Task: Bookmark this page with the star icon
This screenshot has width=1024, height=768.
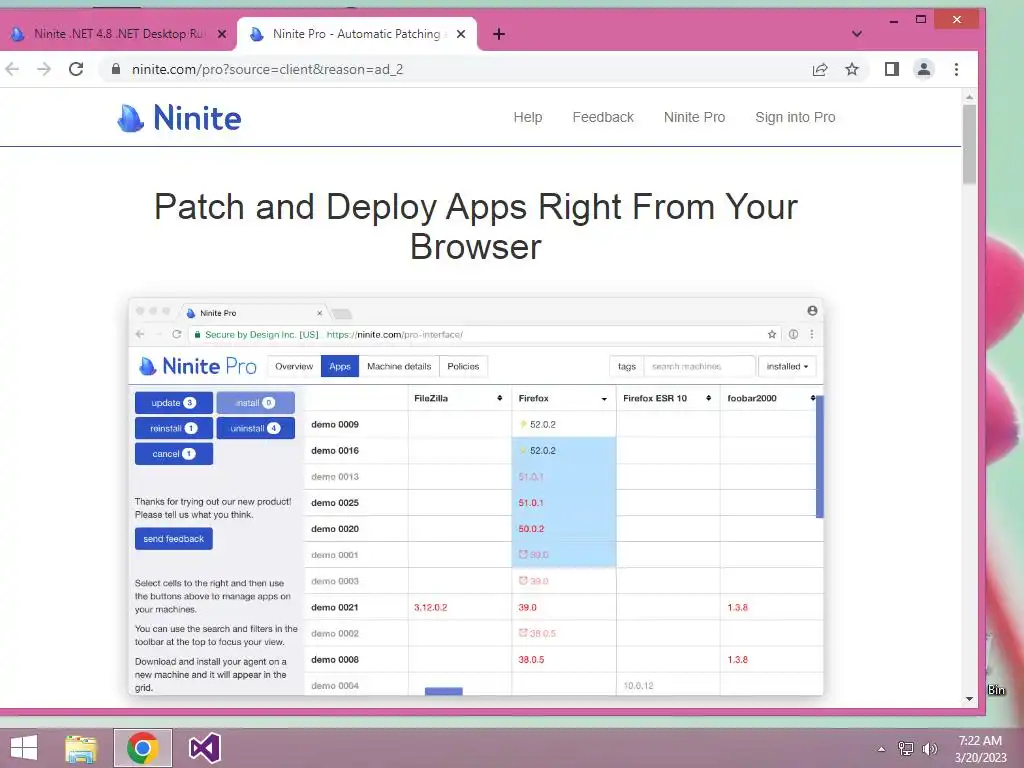Action: click(852, 69)
